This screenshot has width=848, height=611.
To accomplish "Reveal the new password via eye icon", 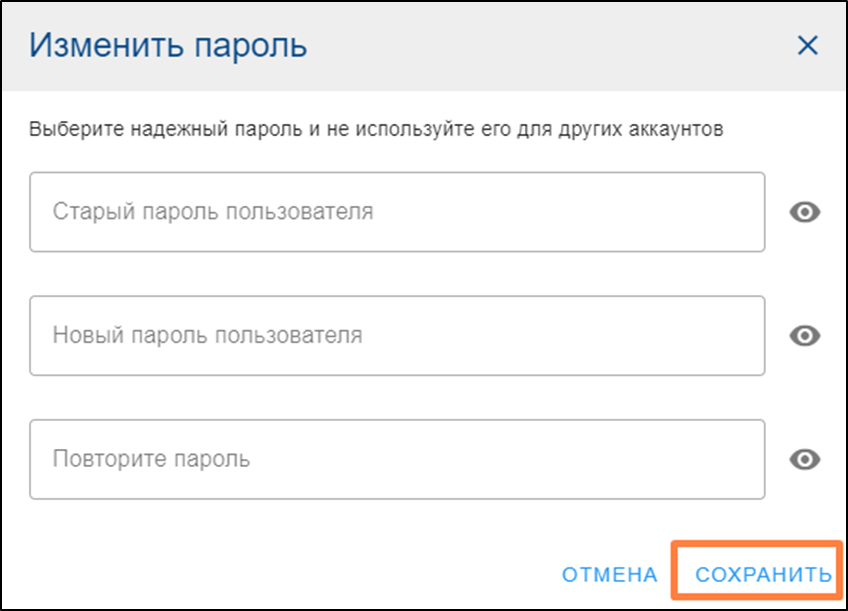I will [805, 336].
